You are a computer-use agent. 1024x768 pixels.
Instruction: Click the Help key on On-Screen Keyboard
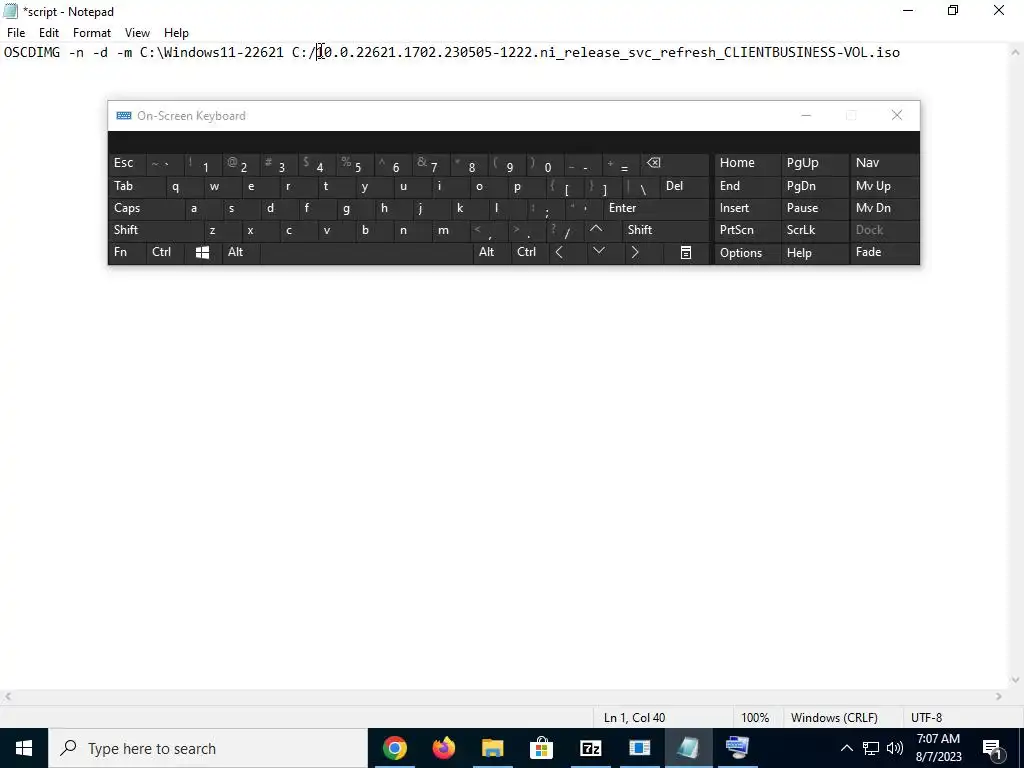pyautogui.click(x=814, y=252)
